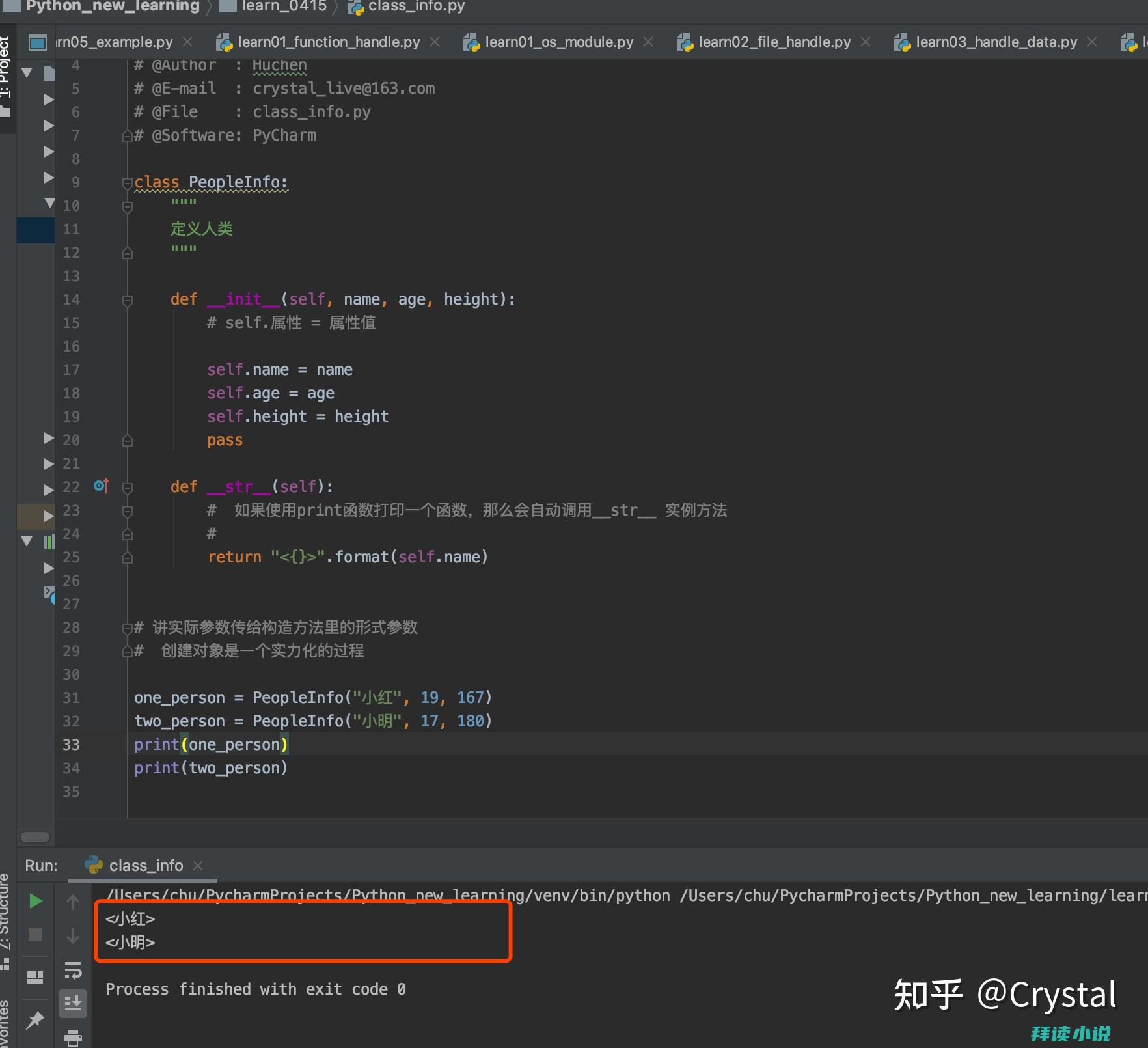
Task: Toggle soft-wrap in the Run console
Action: 73,970
